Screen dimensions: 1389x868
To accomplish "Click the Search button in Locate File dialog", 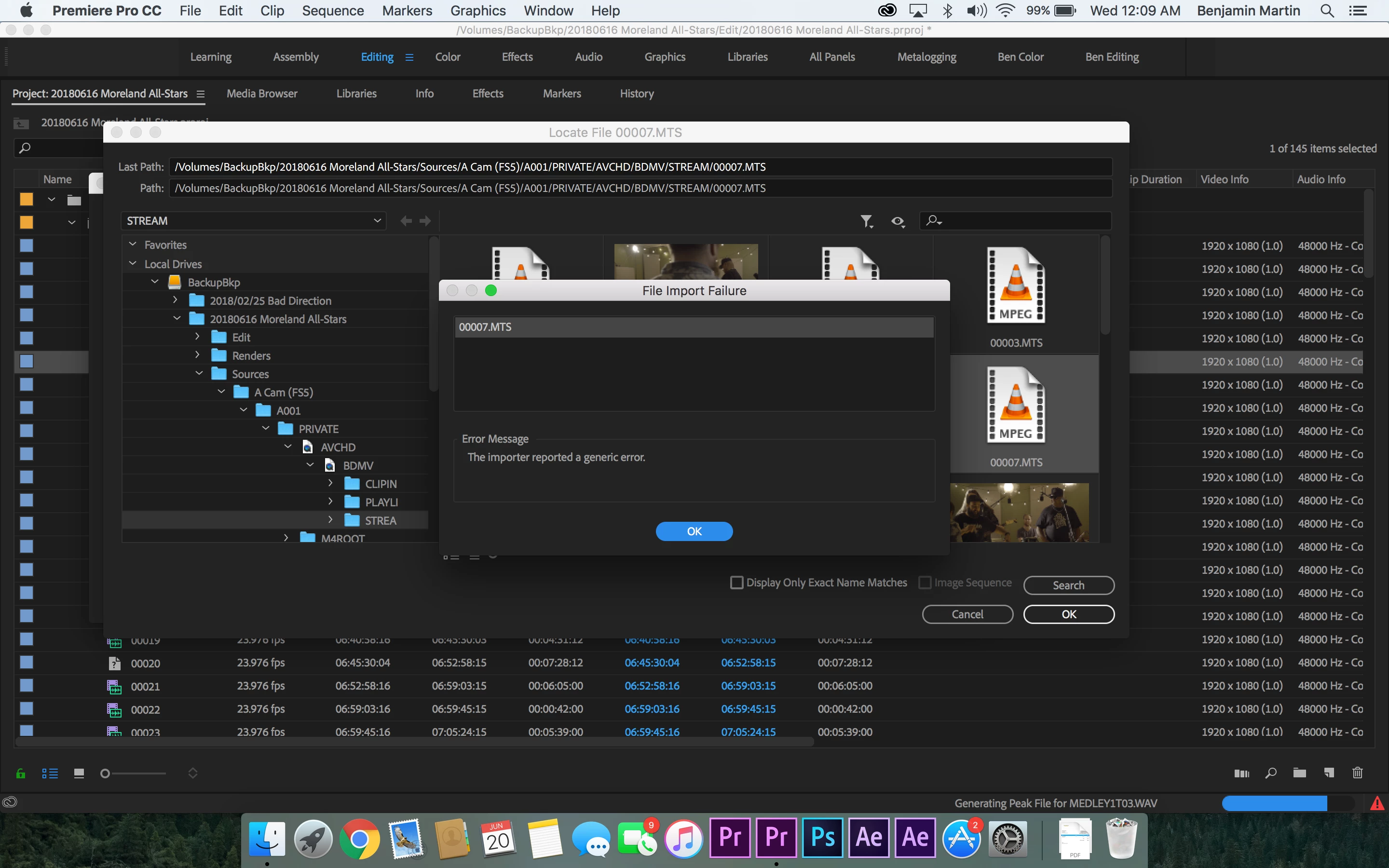I will tap(1068, 585).
